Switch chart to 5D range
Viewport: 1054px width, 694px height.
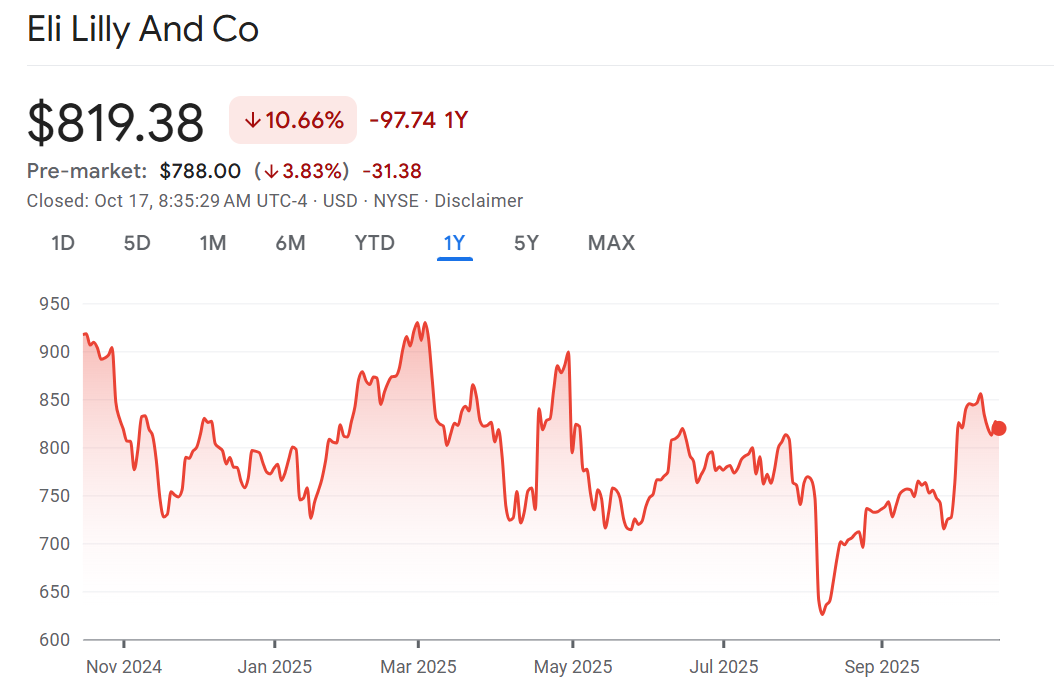(137, 243)
